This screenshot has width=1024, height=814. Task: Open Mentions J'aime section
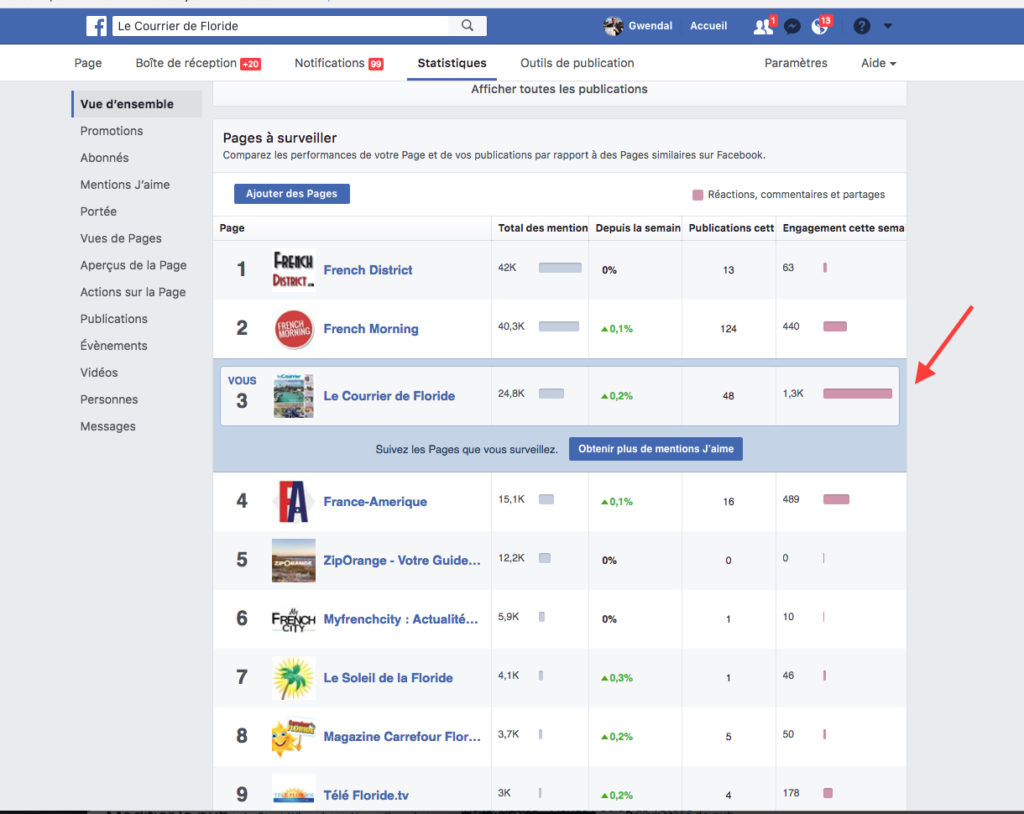pos(125,184)
